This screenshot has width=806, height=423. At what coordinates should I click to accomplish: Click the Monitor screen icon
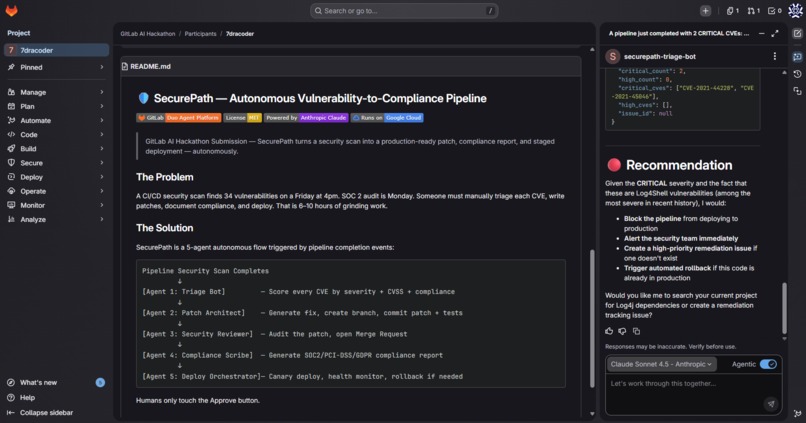click(11, 205)
